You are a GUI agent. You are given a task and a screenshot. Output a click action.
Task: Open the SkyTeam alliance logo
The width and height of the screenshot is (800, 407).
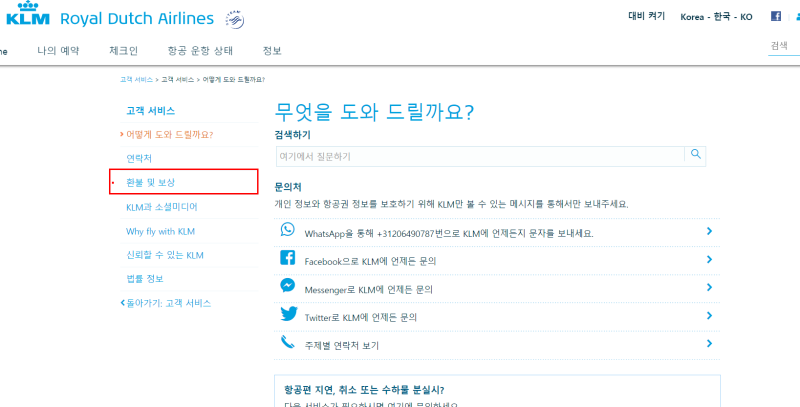[235, 19]
